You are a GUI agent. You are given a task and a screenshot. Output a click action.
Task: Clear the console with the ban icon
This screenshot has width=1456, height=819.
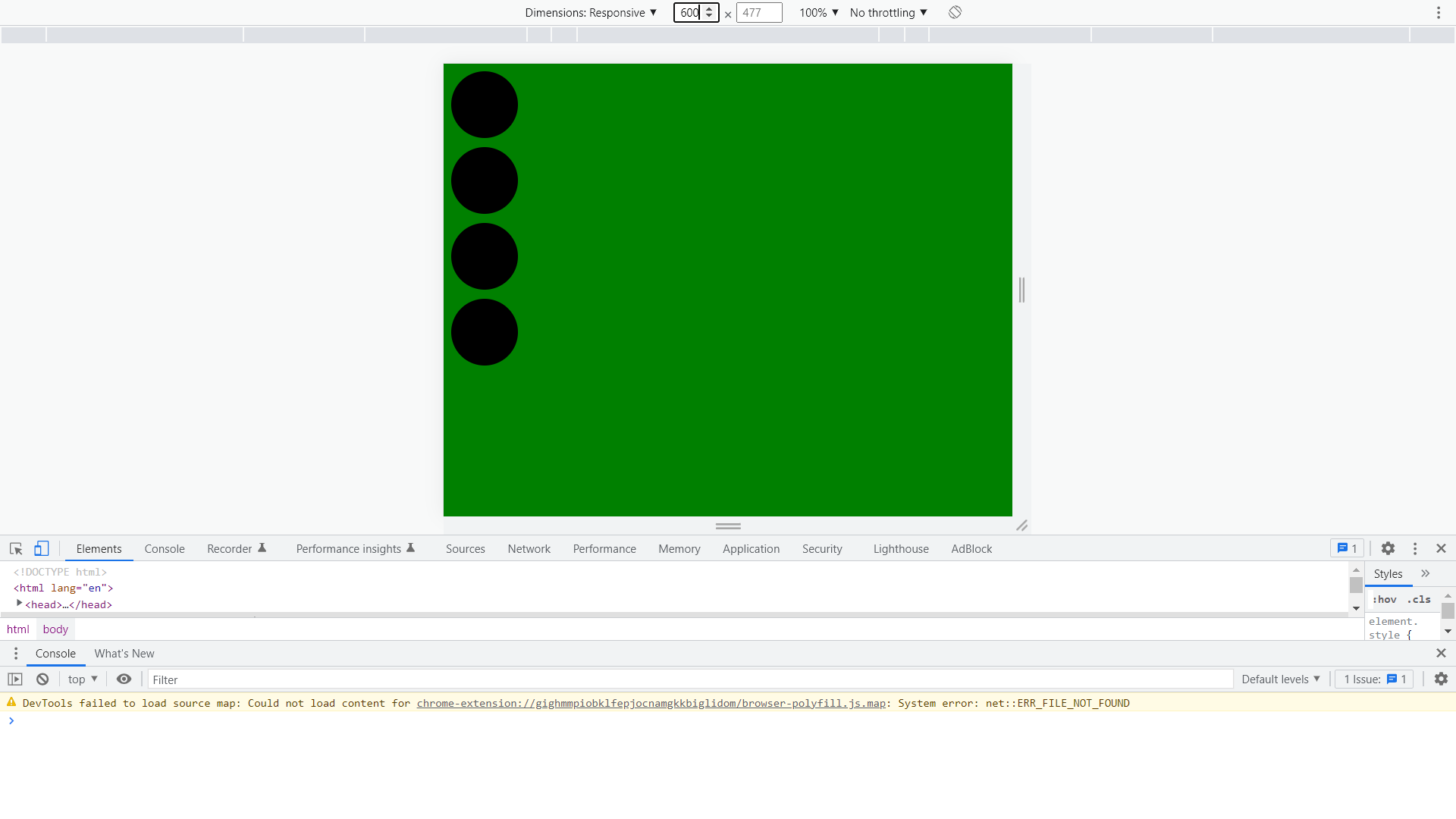[x=42, y=679]
